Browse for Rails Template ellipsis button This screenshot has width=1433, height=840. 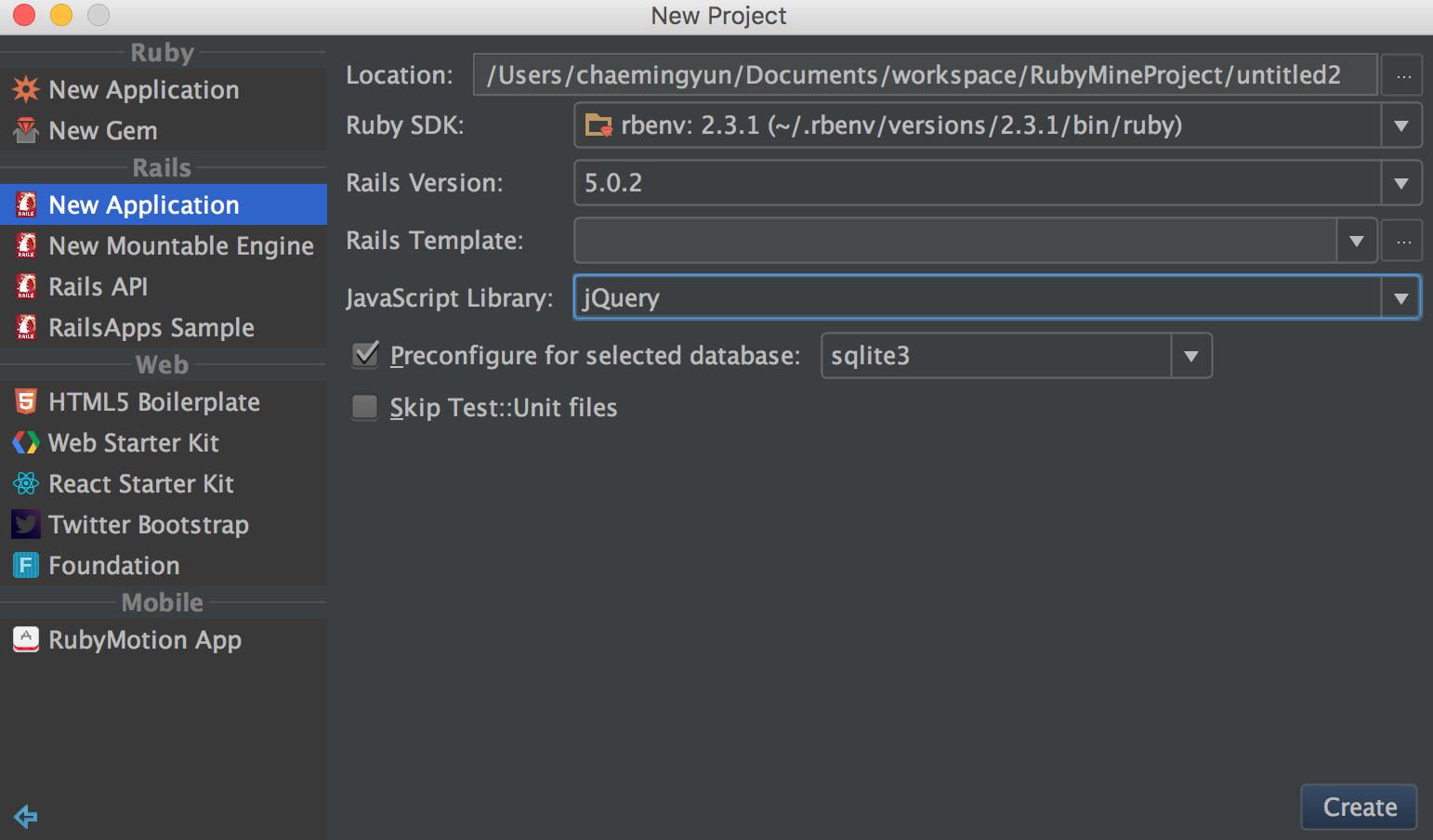tap(1402, 241)
